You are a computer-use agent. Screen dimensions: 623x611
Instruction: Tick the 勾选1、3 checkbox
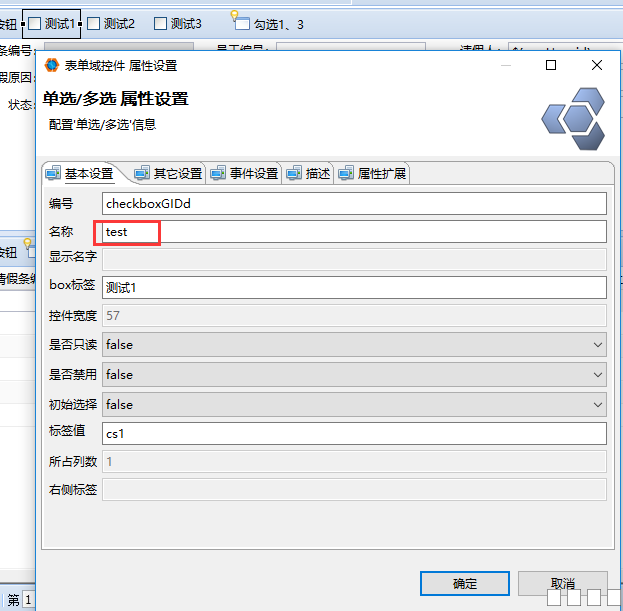pyautogui.click(x=242, y=25)
